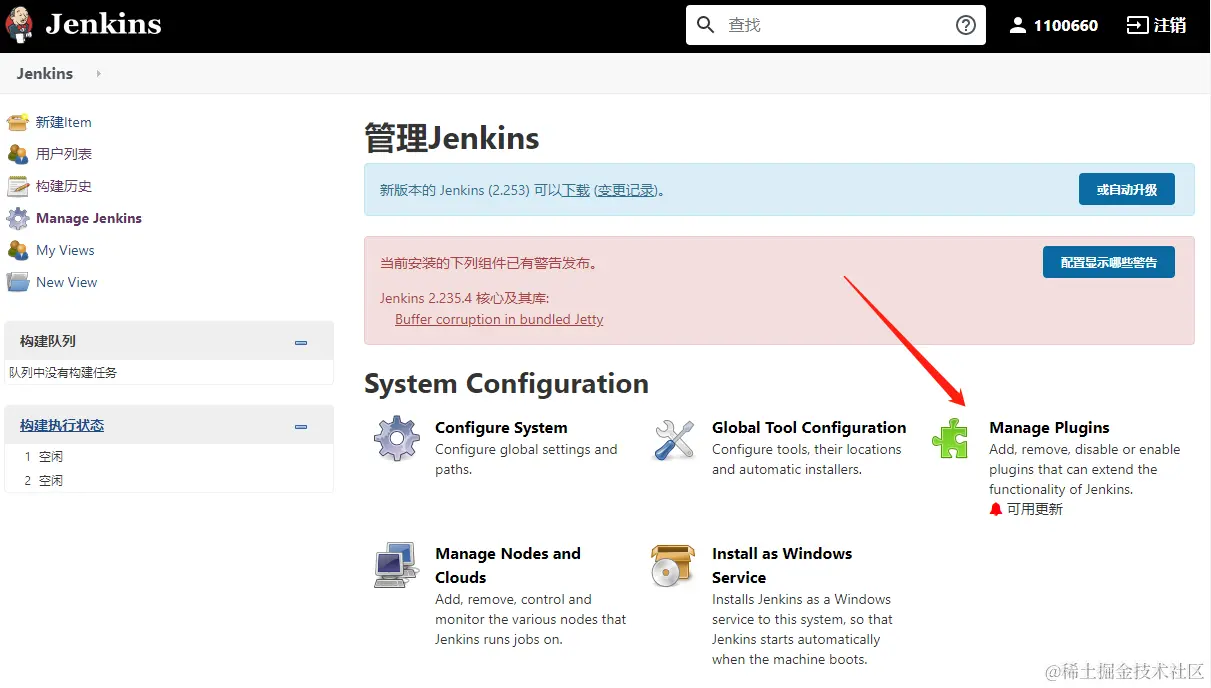Open Buffer corruption in bundled Jetty link
Viewport: 1211px width, 688px height.
(499, 319)
